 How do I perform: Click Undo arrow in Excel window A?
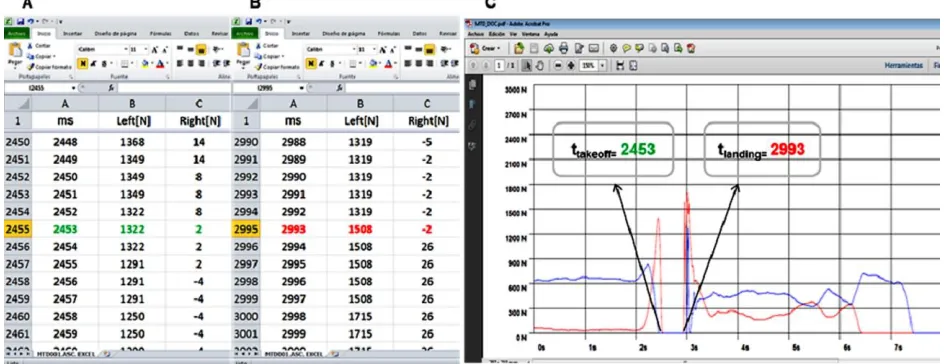pos(31,22)
